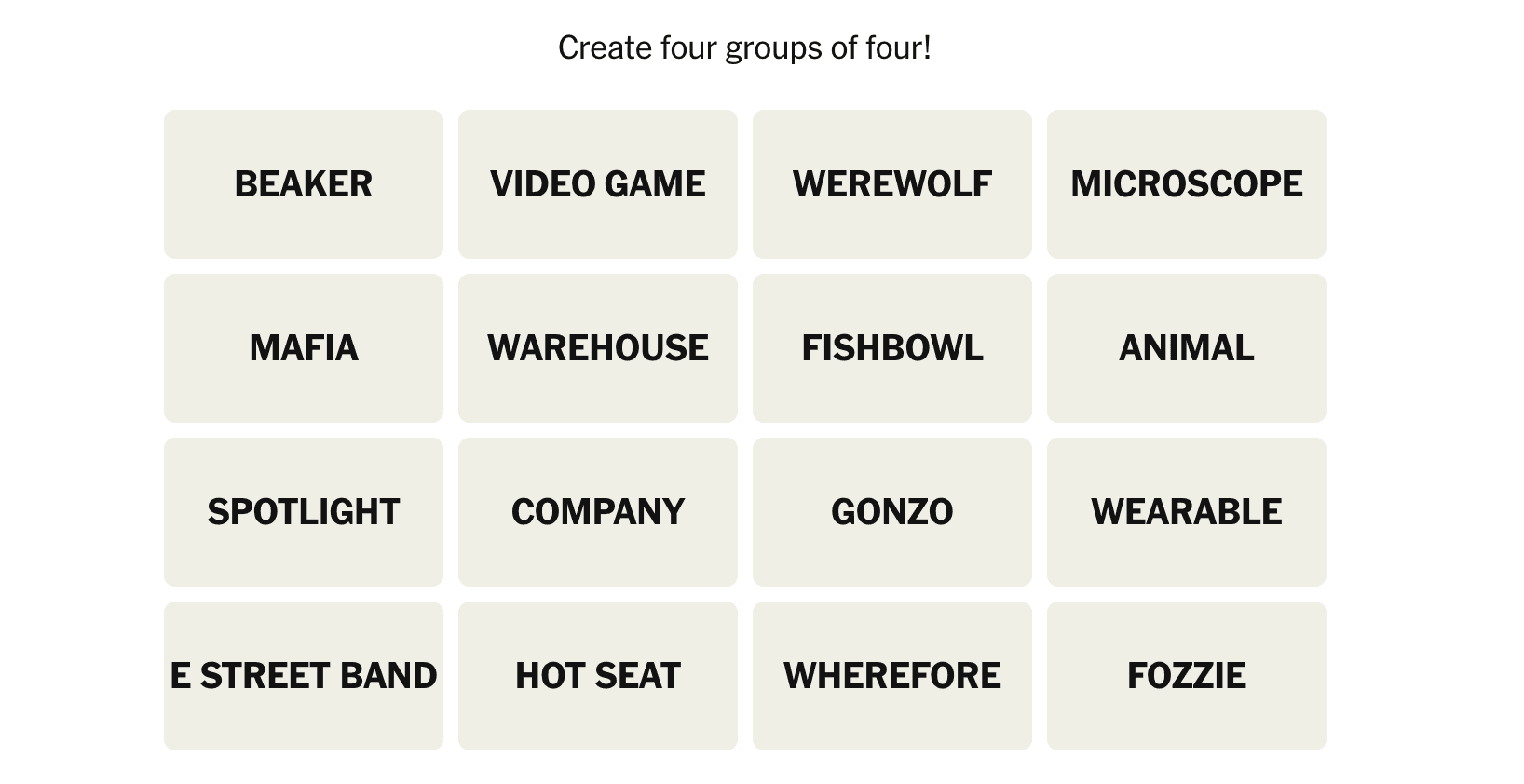1524x784 pixels.
Task: Pick the WEARABLE tile
Action: [x=1187, y=512]
